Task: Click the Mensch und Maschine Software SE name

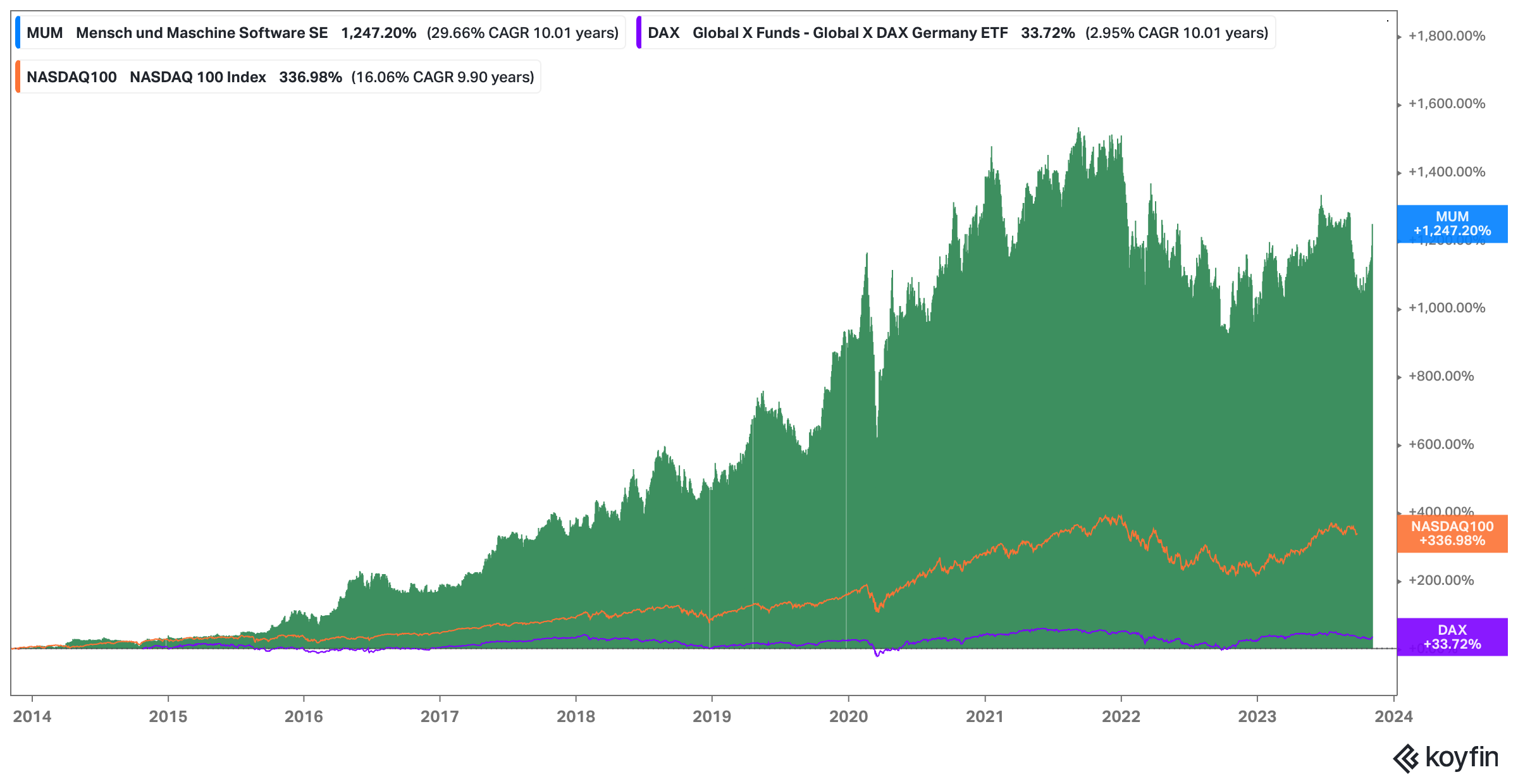Action: tap(202, 33)
